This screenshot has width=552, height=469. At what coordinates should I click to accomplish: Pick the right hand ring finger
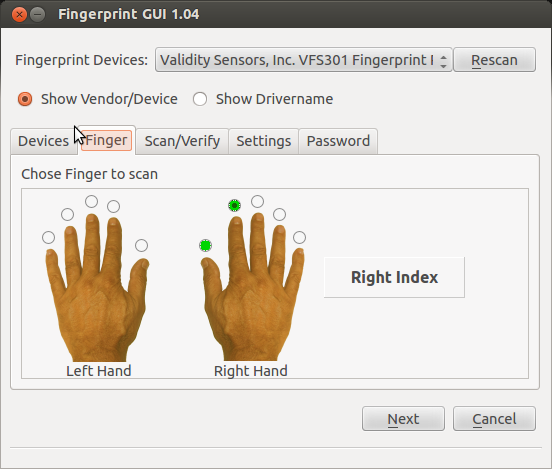pyautogui.click(x=280, y=214)
